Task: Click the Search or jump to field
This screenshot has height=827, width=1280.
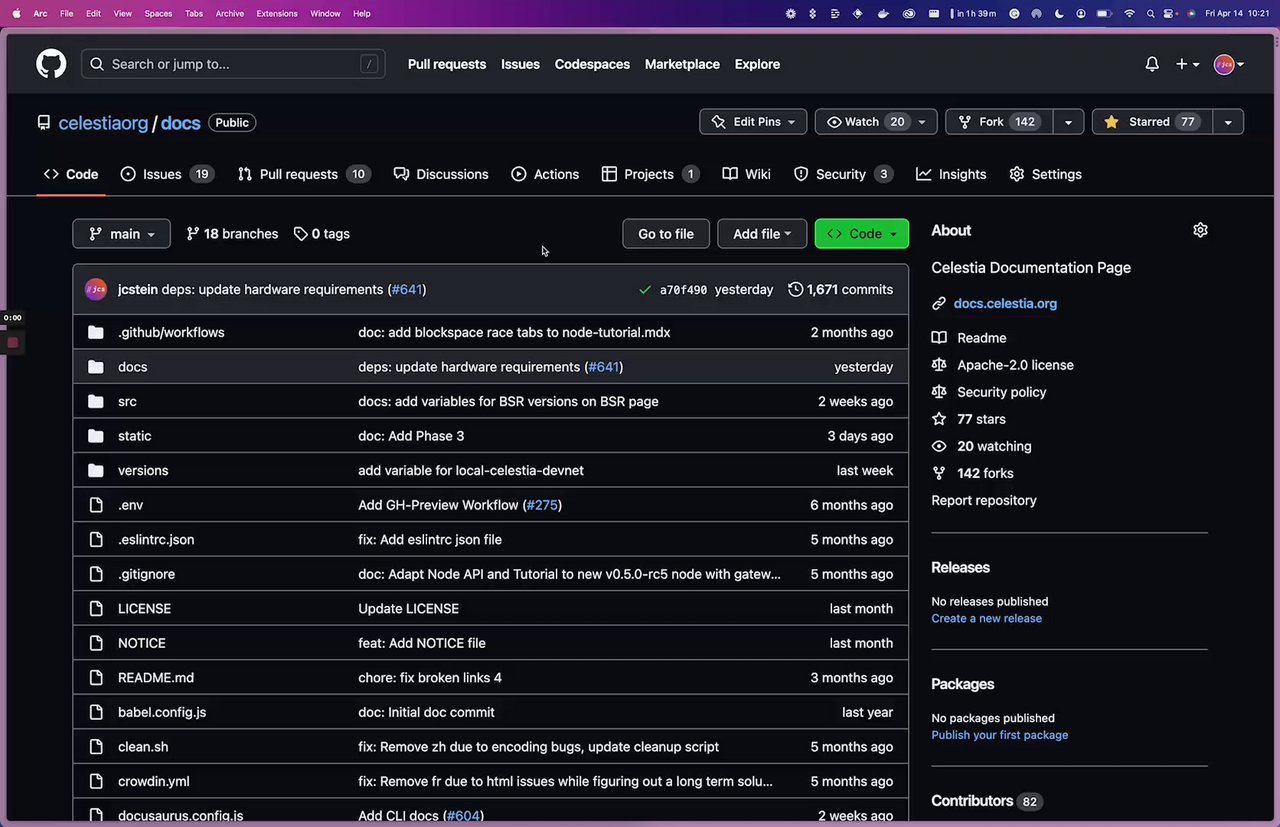Action: point(233,64)
